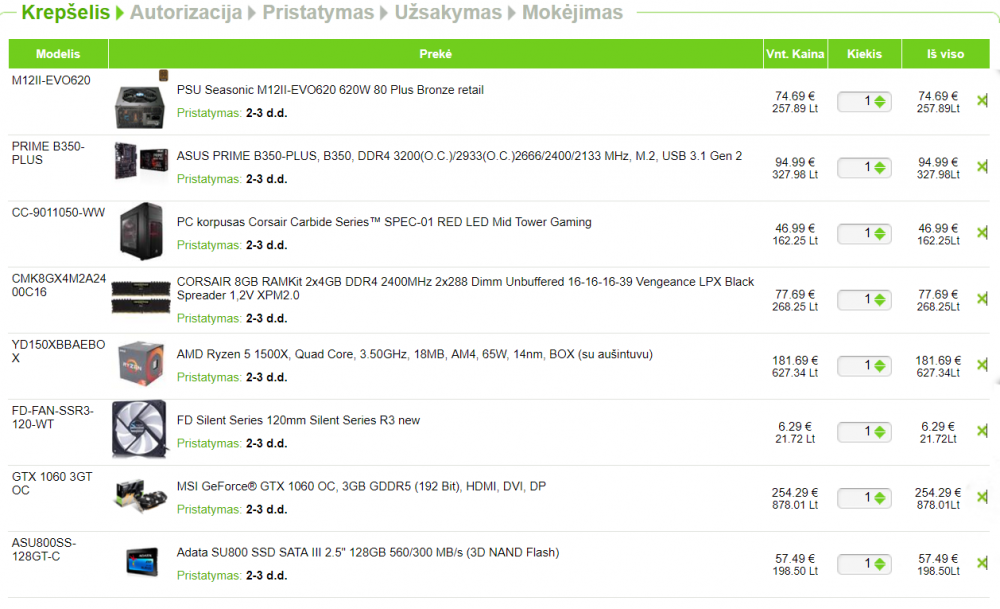
Task: Open ASUS PRIME B350-PLUS product link
Action: pyautogui.click(x=459, y=156)
